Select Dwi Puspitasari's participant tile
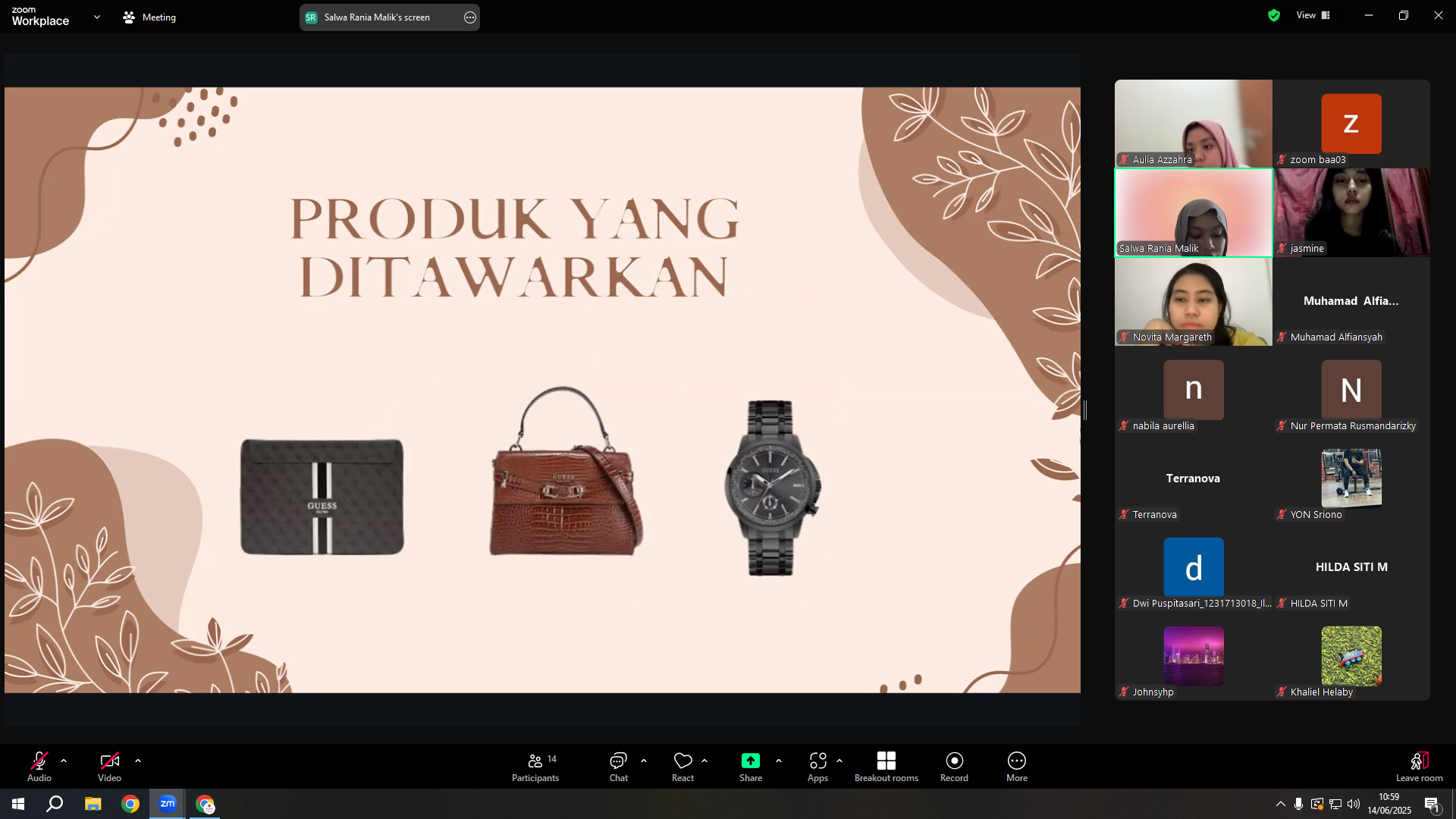This screenshot has width=1456, height=819. pyautogui.click(x=1194, y=567)
